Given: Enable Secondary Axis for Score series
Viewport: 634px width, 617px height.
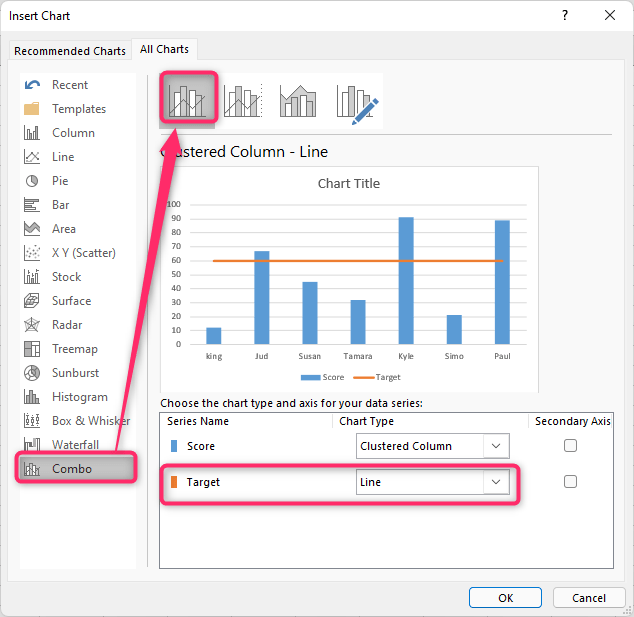Looking at the screenshot, I should coord(570,446).
